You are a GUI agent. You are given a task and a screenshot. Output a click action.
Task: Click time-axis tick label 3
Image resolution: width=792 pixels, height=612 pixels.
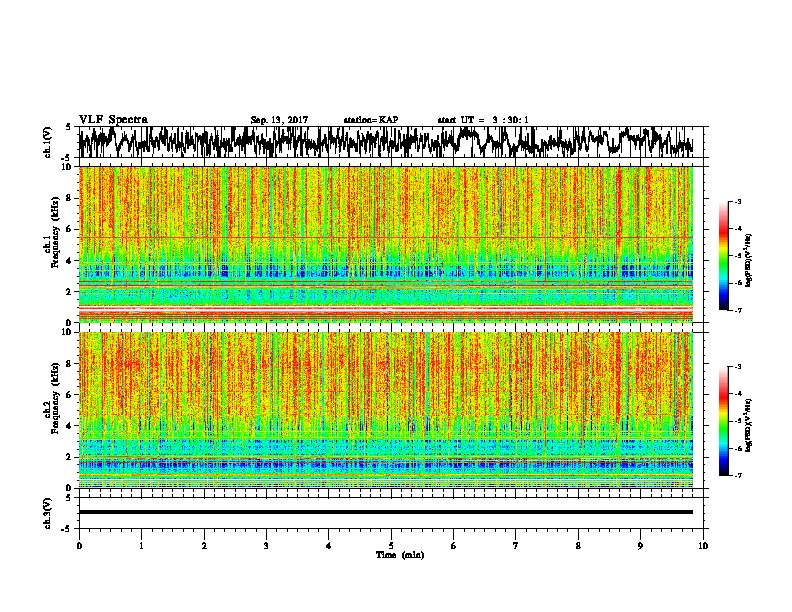[x=266, y=546]
